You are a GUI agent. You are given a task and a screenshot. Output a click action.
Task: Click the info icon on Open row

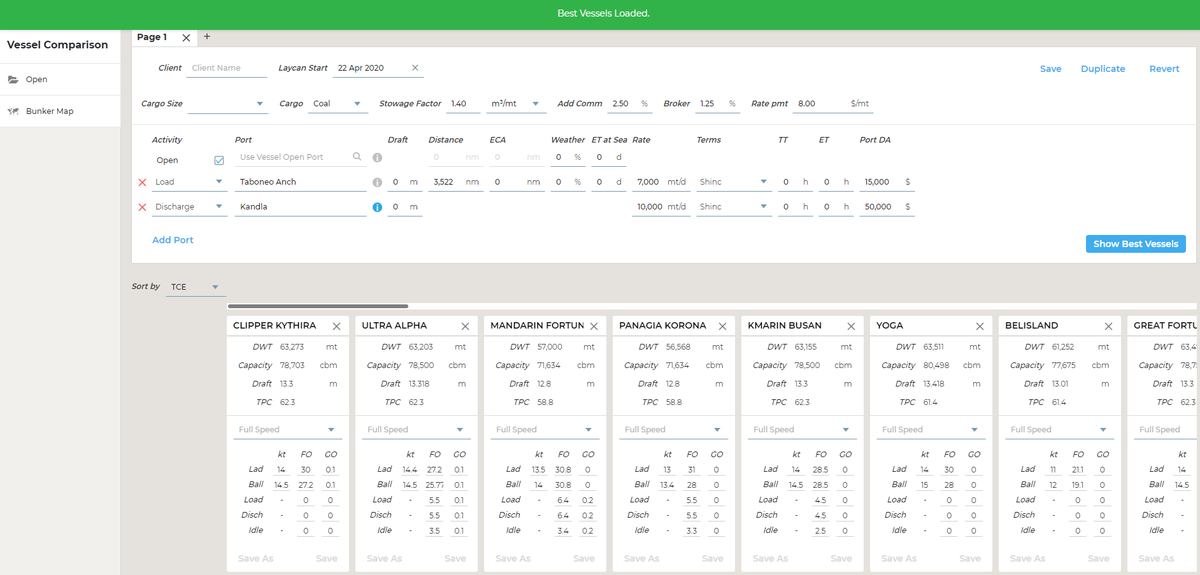click(x=377, y=158)
